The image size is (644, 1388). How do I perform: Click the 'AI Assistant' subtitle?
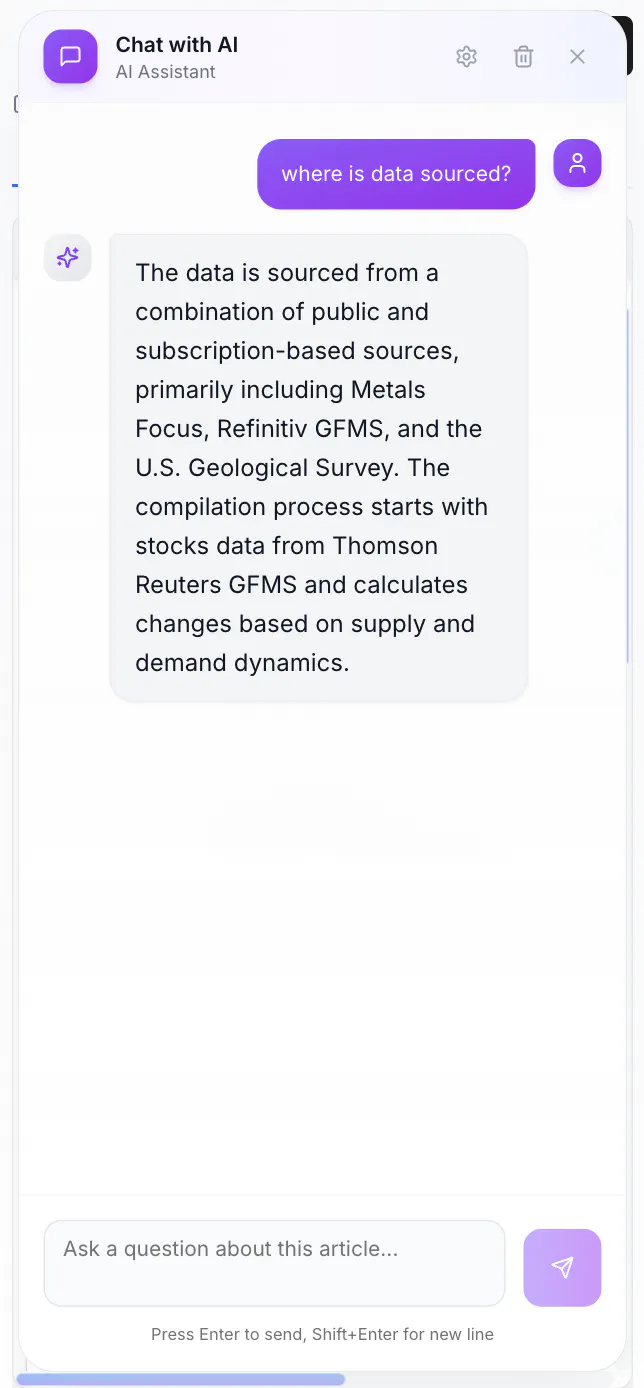166,72
